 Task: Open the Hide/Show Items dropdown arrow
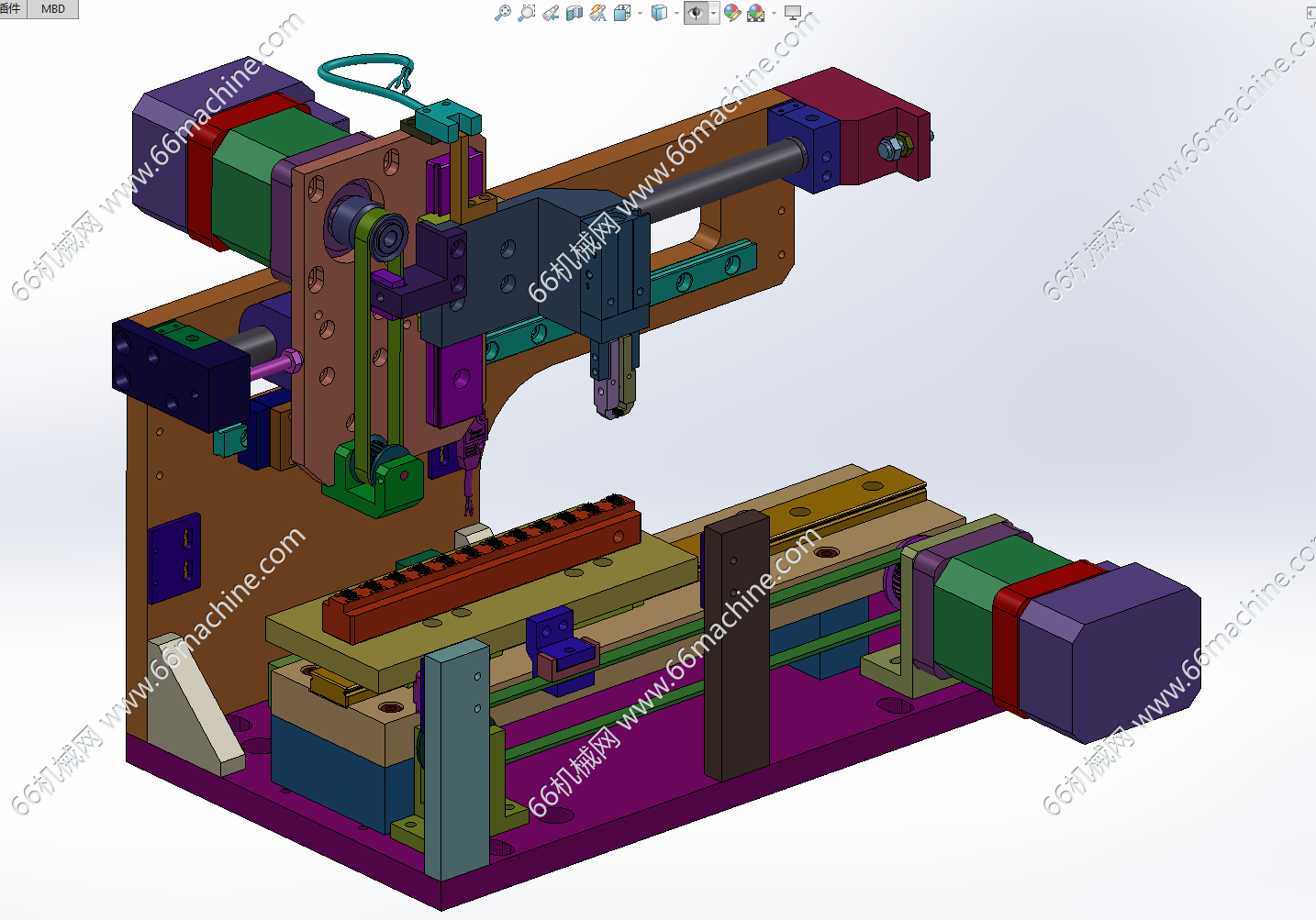(x=713, y=14)
